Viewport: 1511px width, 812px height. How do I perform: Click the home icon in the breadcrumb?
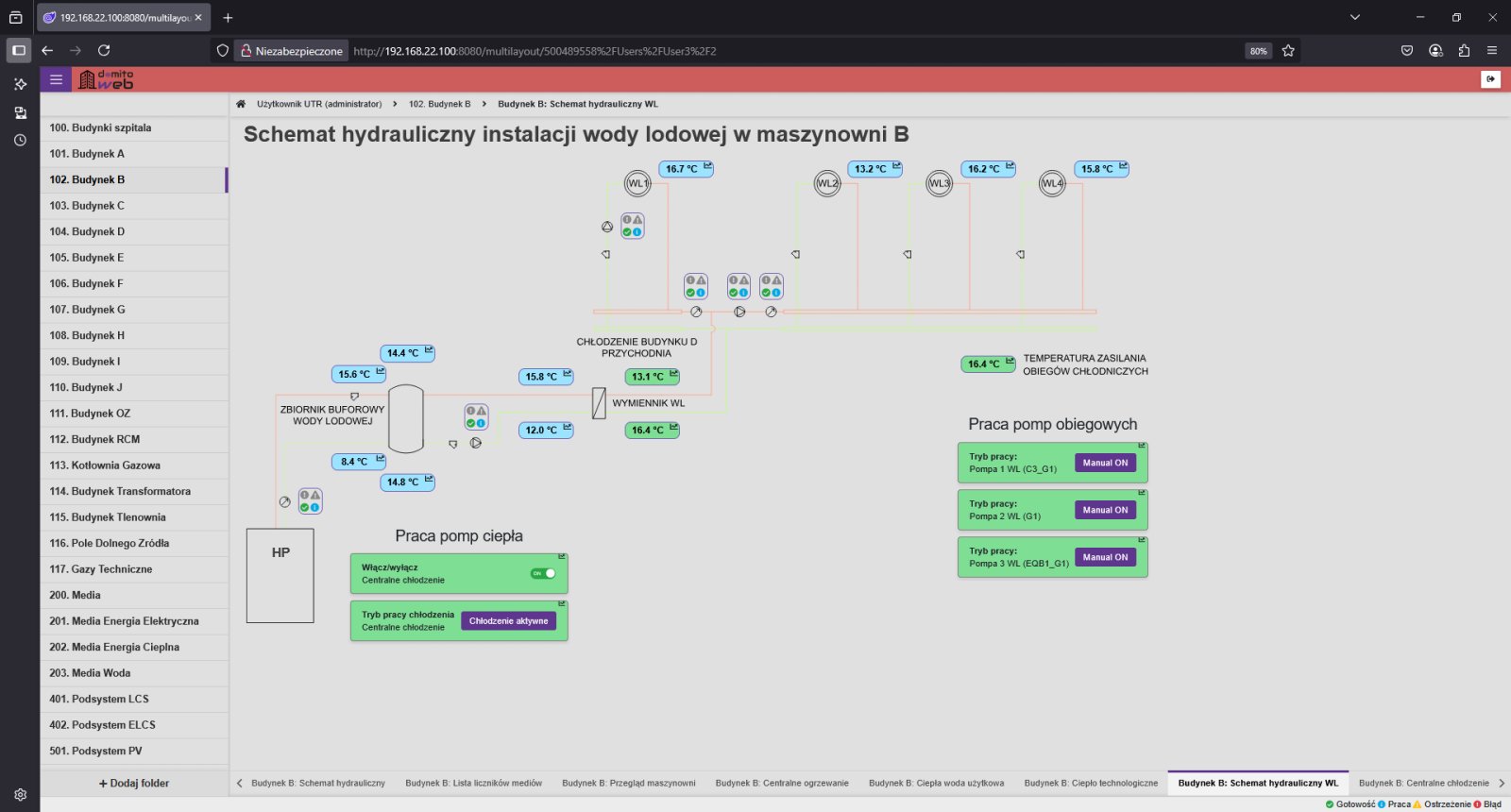[x=241, y=104]
